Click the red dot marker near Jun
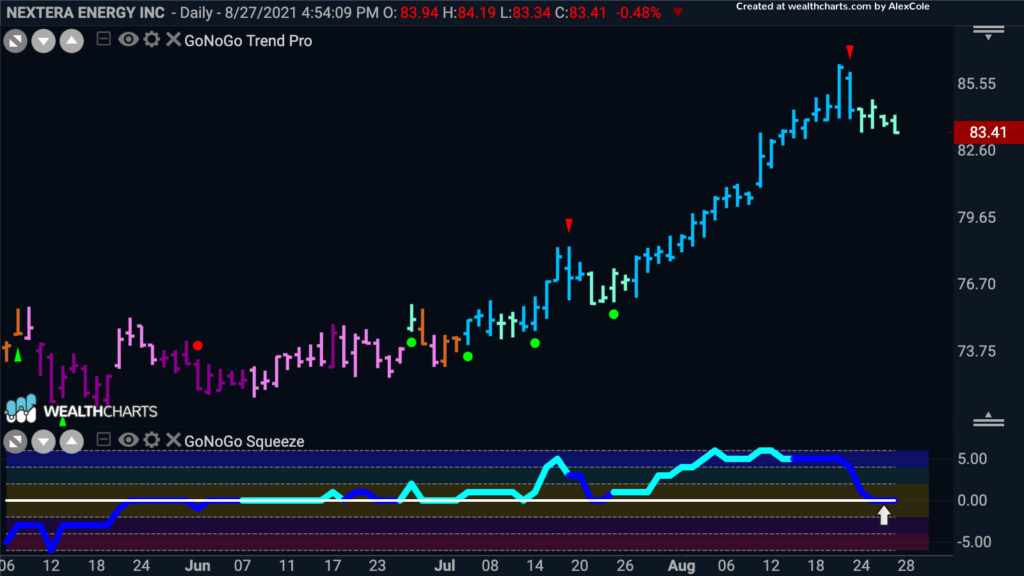Image resolution: width=1024 pixels, height=576 pixels. [198, 345]
